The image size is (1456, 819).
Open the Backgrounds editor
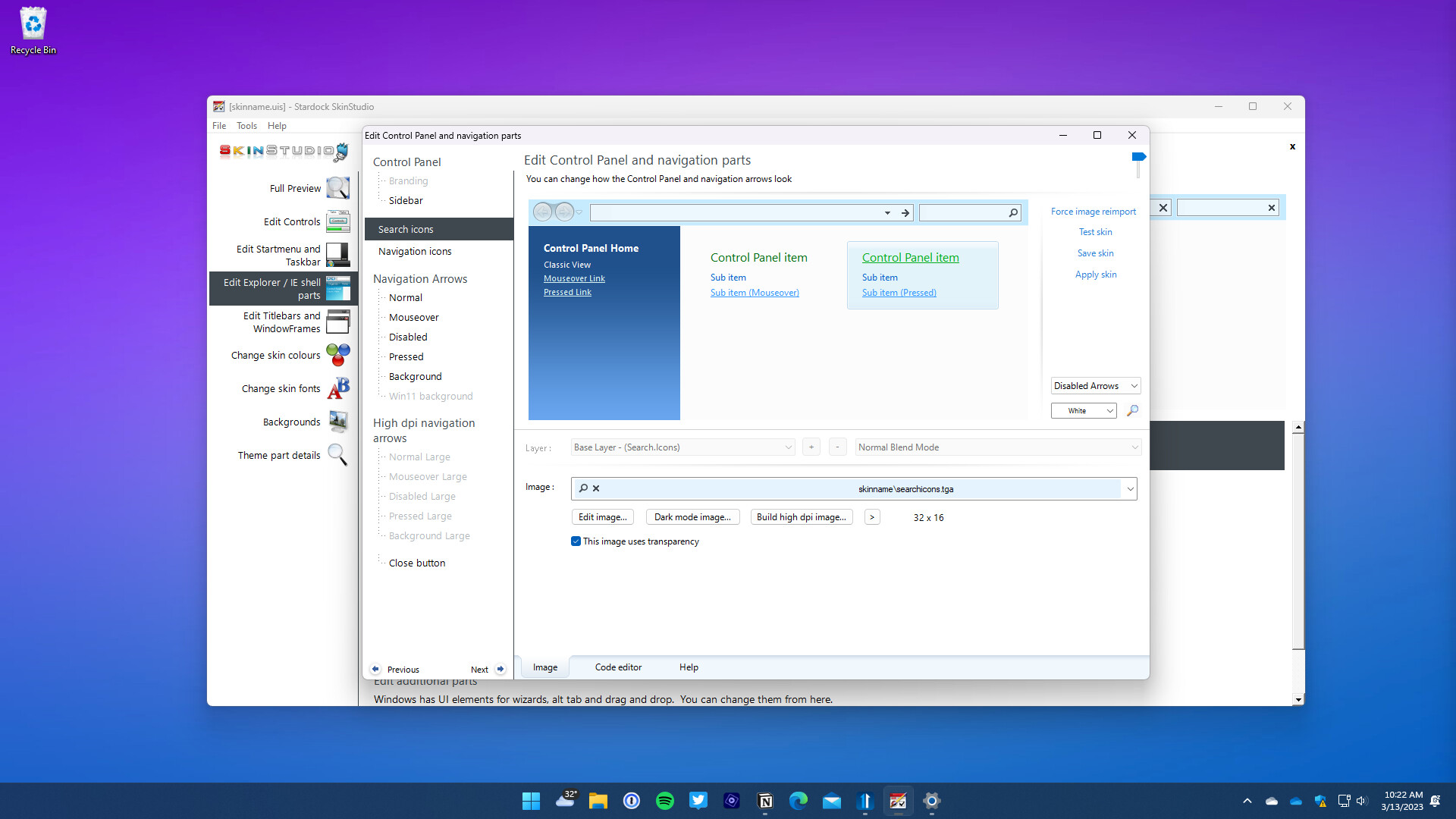[291, 422]
